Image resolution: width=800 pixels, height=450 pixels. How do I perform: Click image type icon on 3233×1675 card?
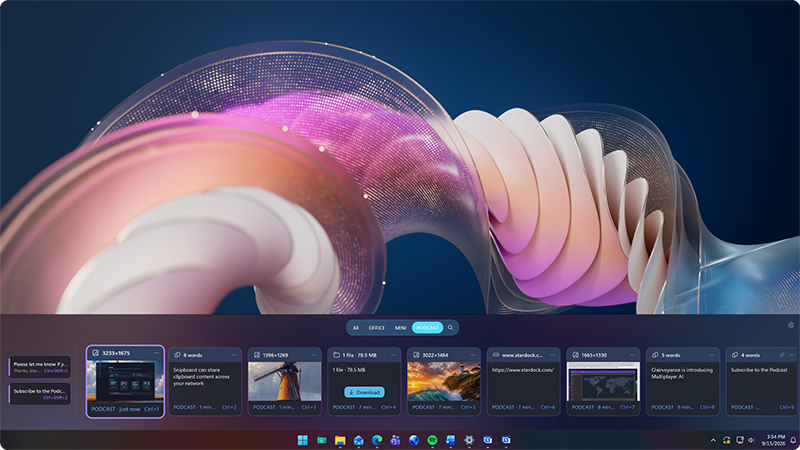(x=95, y=353)
